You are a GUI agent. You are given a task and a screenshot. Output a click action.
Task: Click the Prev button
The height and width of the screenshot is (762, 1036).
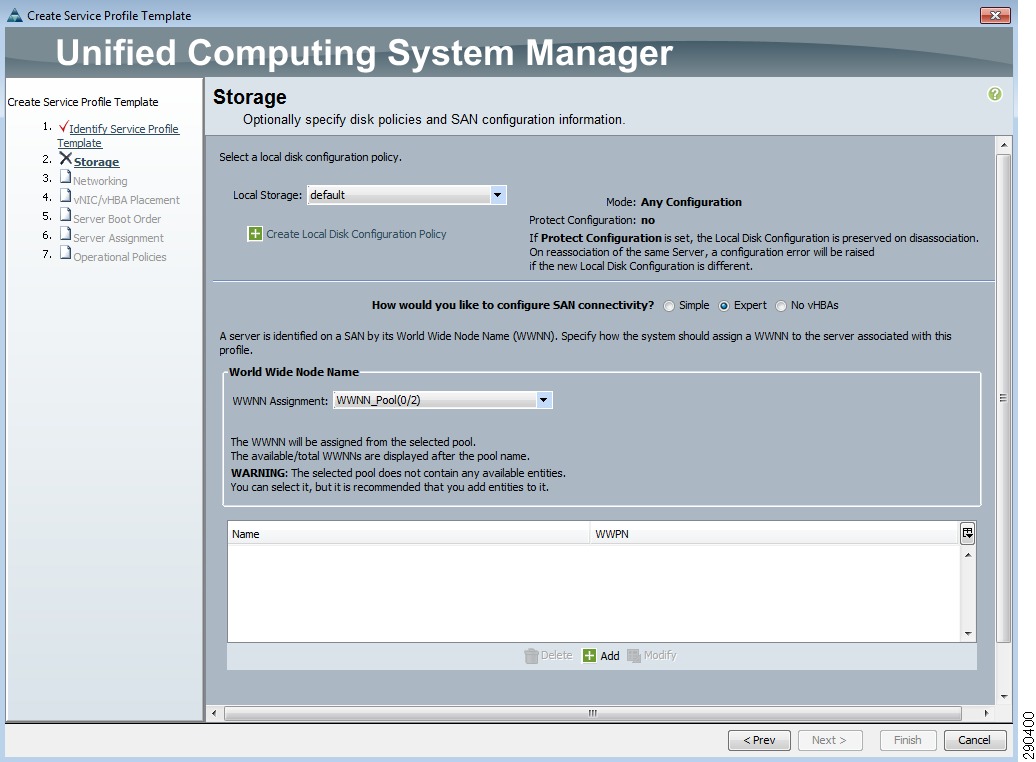click(759, 740)
